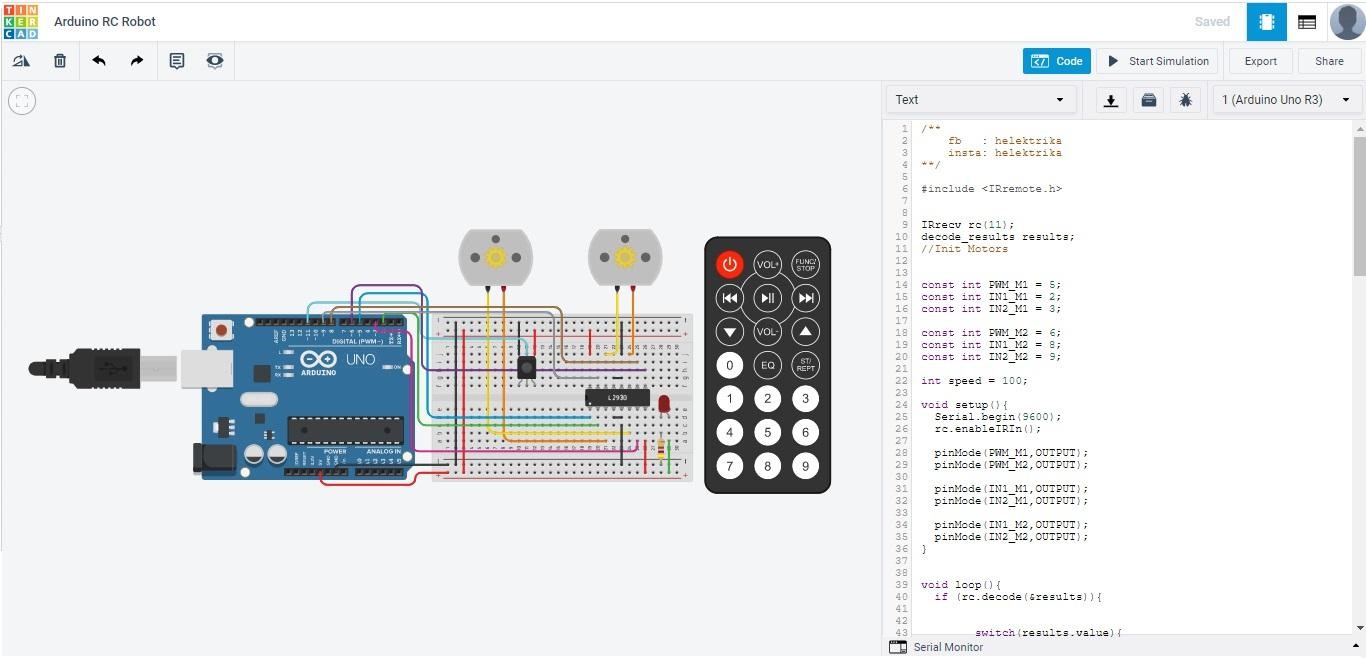Click the Arduino reset button

click(221, 328)
